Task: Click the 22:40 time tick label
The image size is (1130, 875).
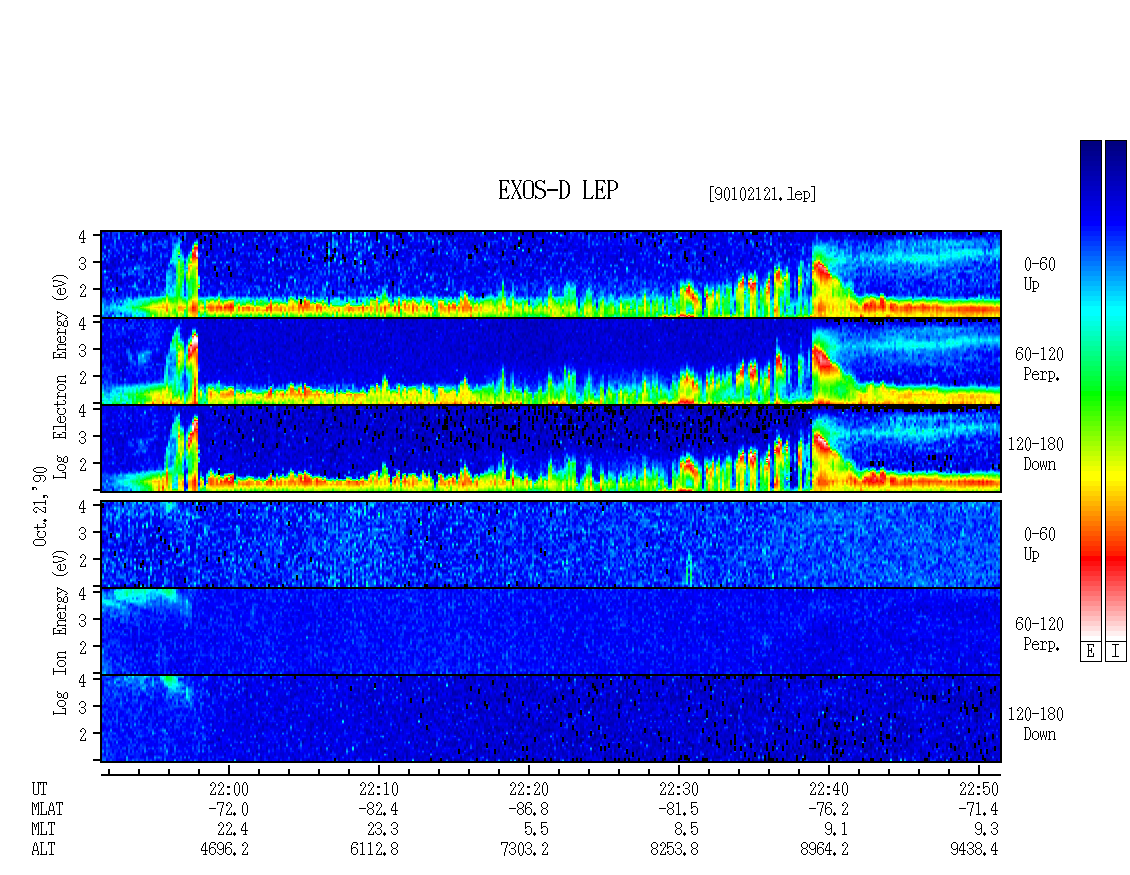Action: 829,789
